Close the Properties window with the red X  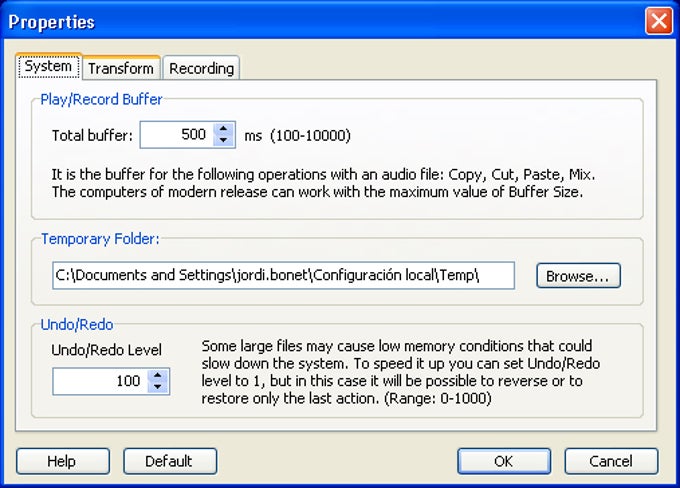pos(658,21)
